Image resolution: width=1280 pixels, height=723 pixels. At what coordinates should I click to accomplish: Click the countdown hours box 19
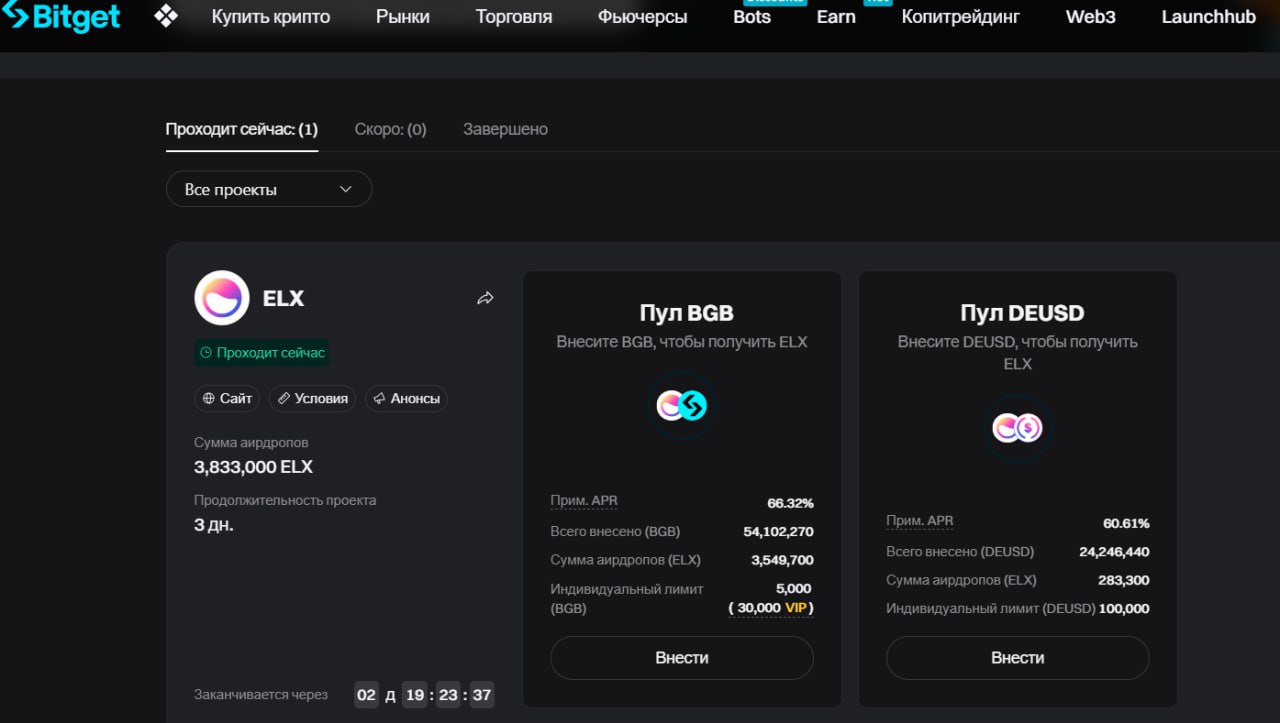(x=415, y=695)
